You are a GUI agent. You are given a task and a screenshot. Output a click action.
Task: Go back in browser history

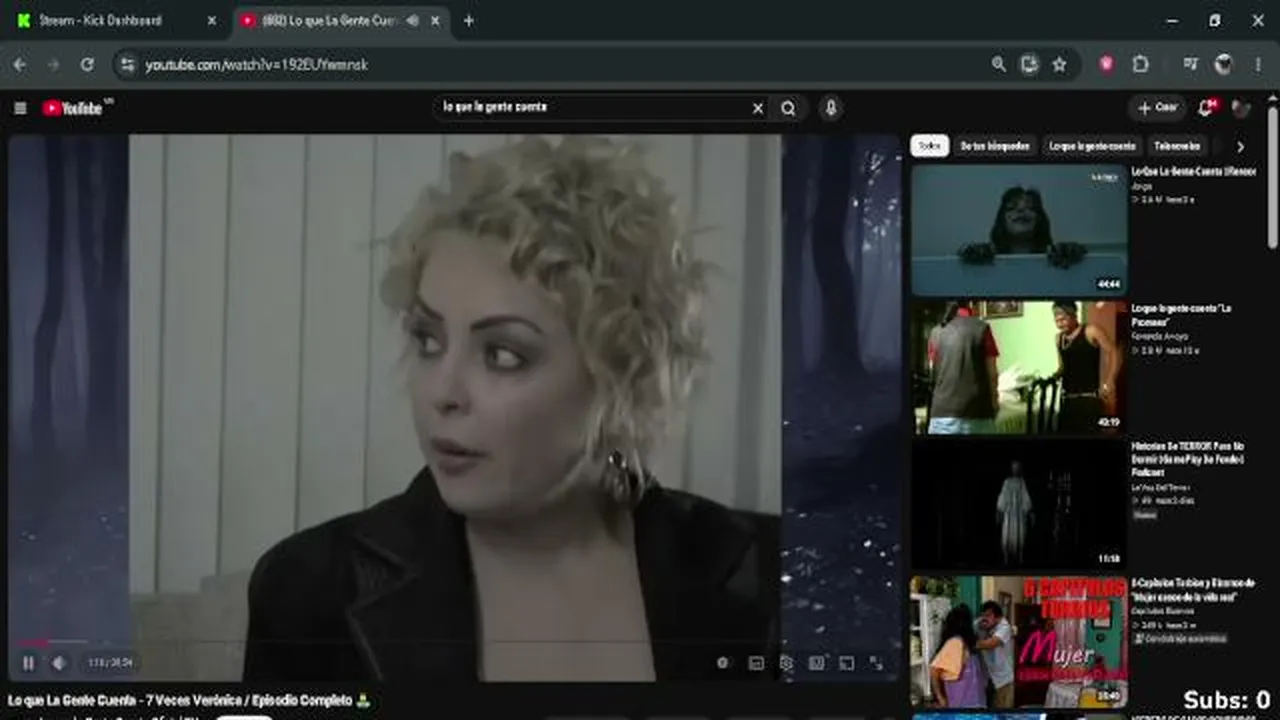click(20, 64)
